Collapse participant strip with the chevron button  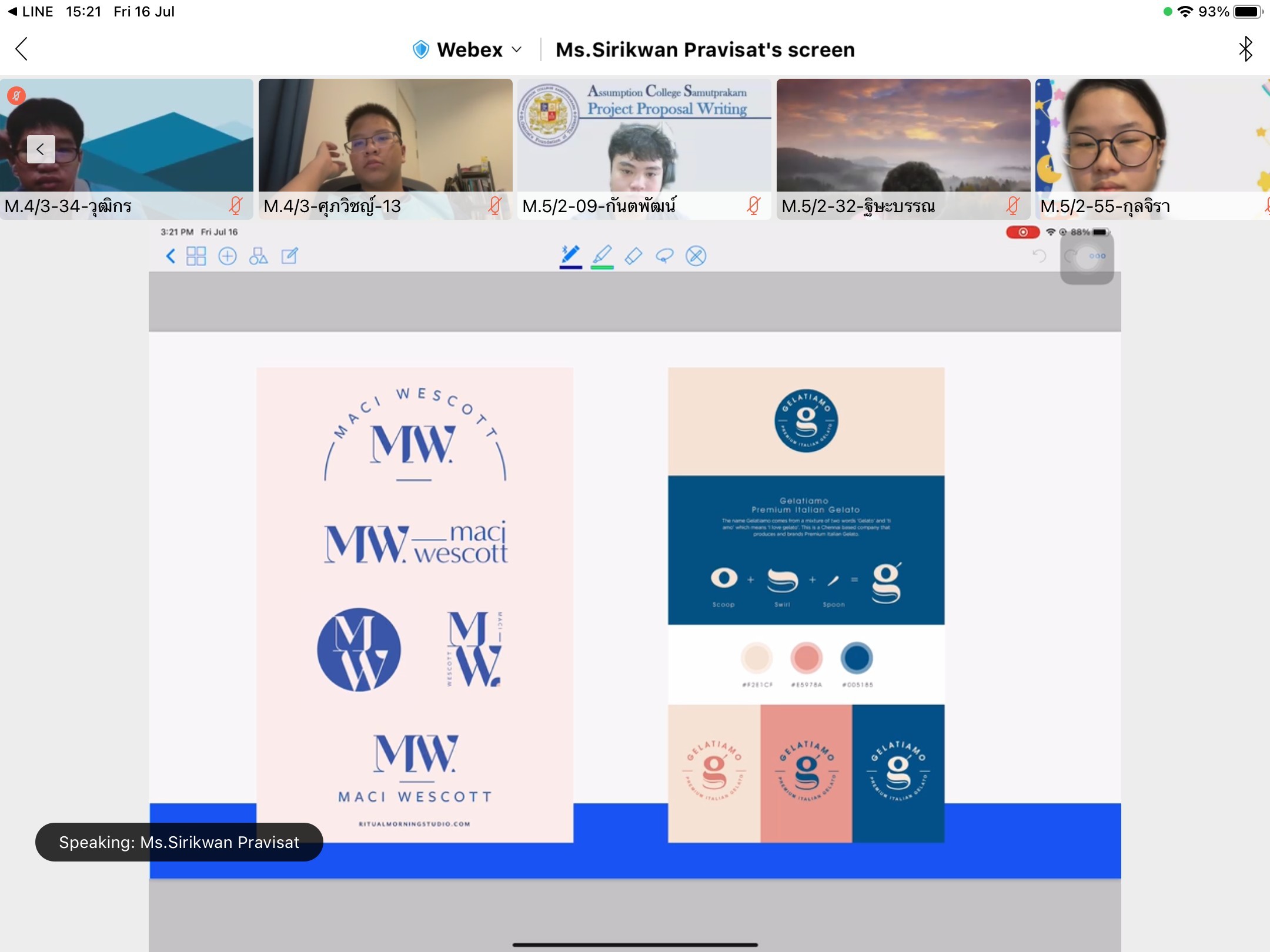click(x=41, y=149)
